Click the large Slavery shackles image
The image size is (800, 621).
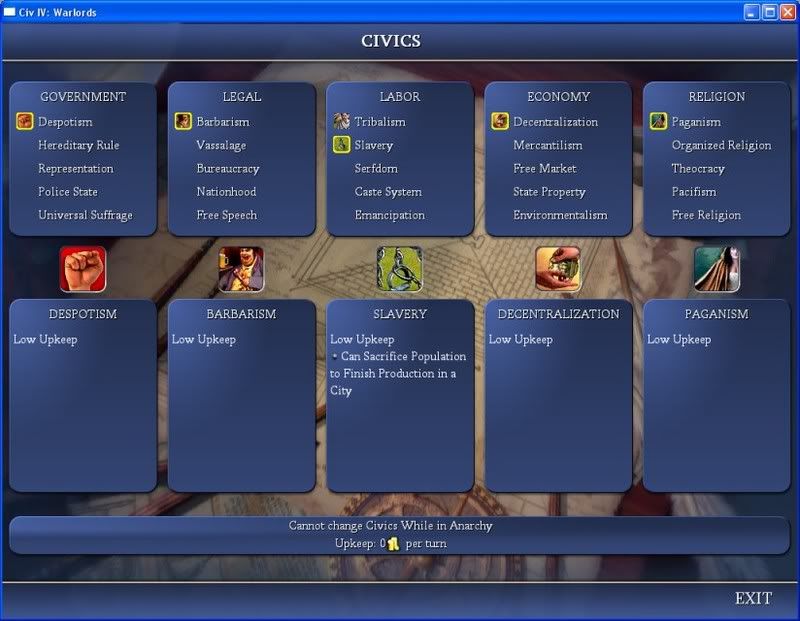(399, 269)
